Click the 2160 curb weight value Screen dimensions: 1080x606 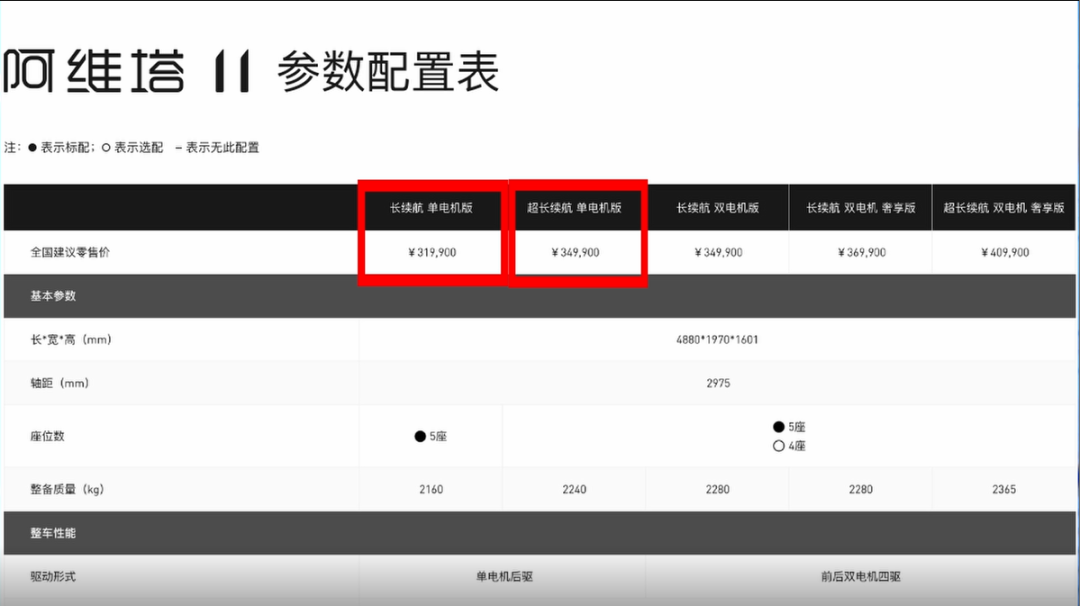[x=431, y=489]
